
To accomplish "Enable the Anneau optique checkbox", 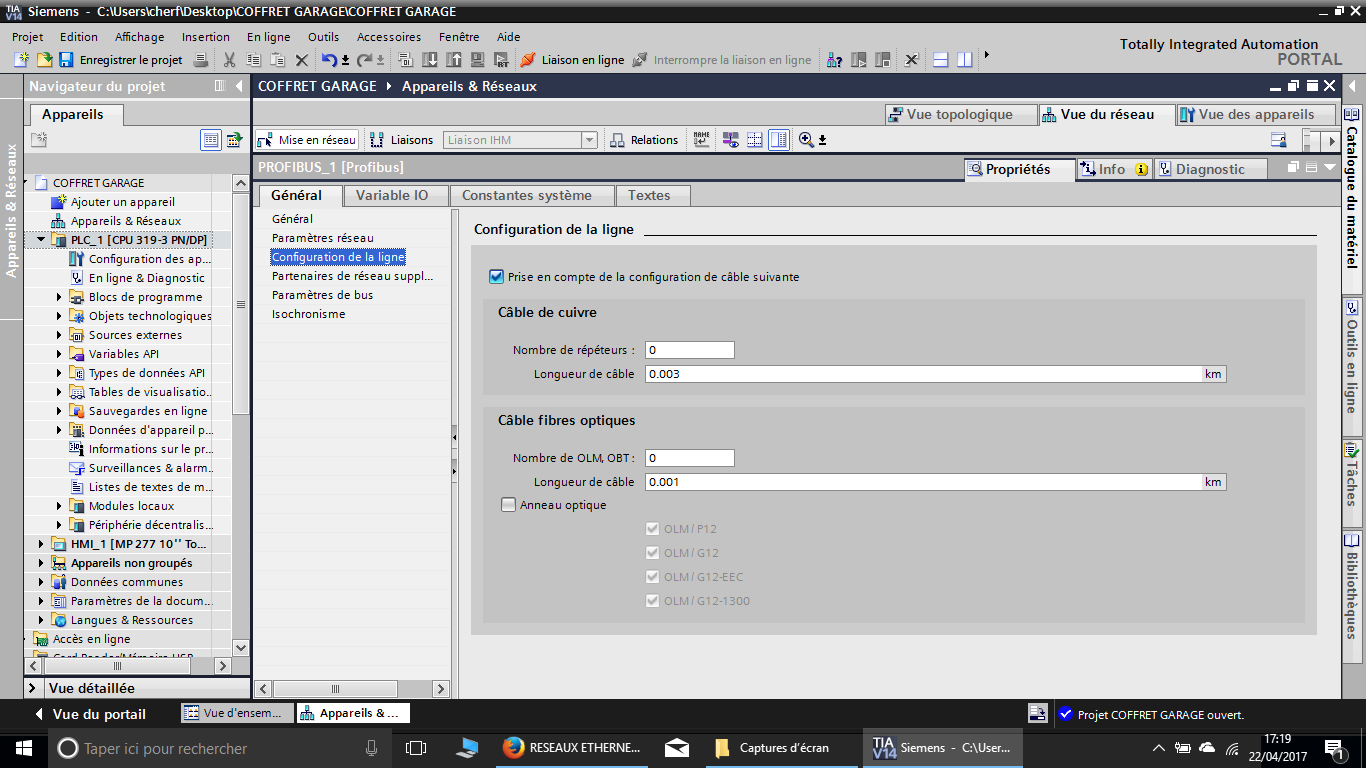I will click(x=509, y=505).
